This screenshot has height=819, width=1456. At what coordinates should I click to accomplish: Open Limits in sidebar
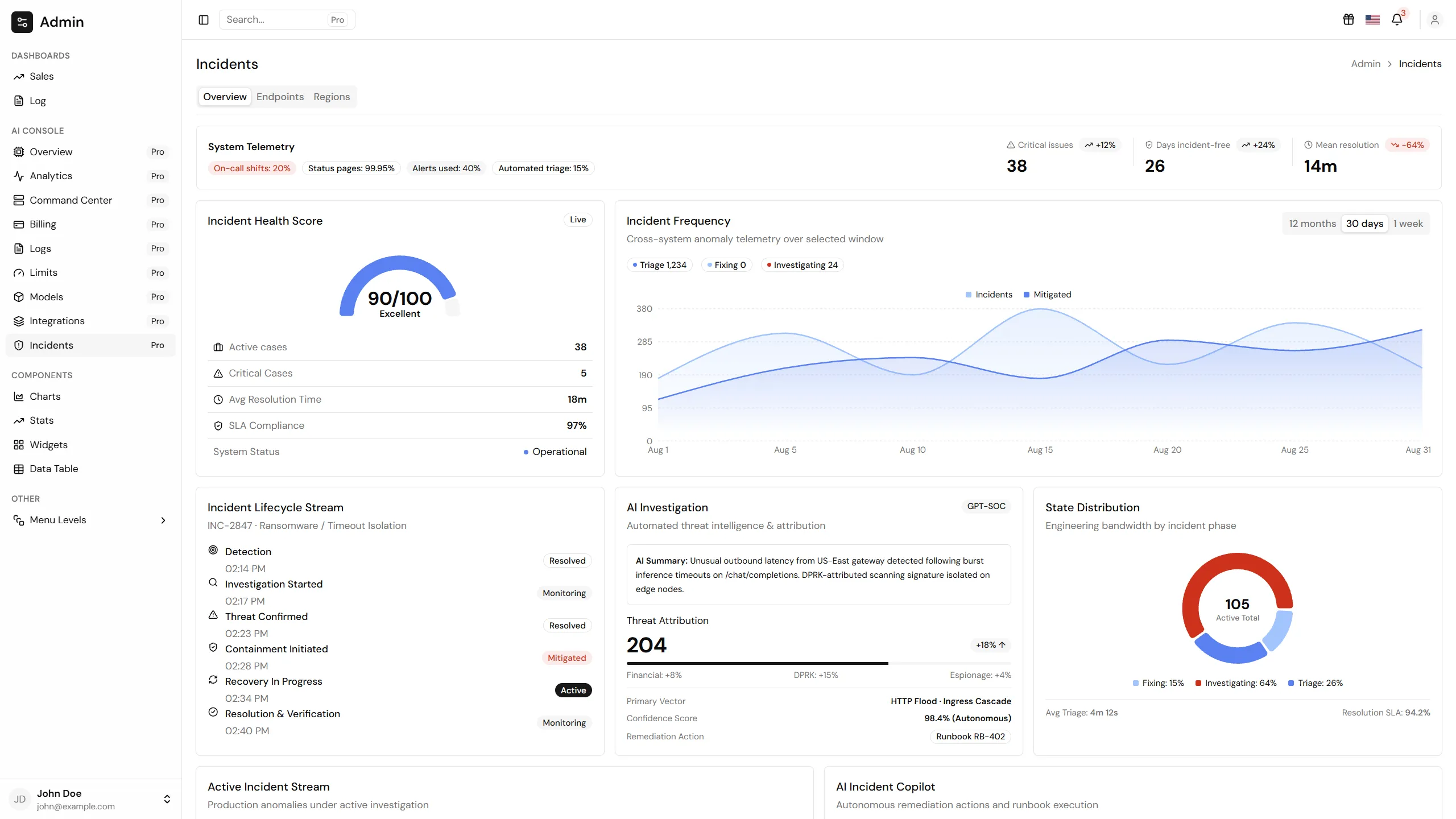tap(90, 272)
